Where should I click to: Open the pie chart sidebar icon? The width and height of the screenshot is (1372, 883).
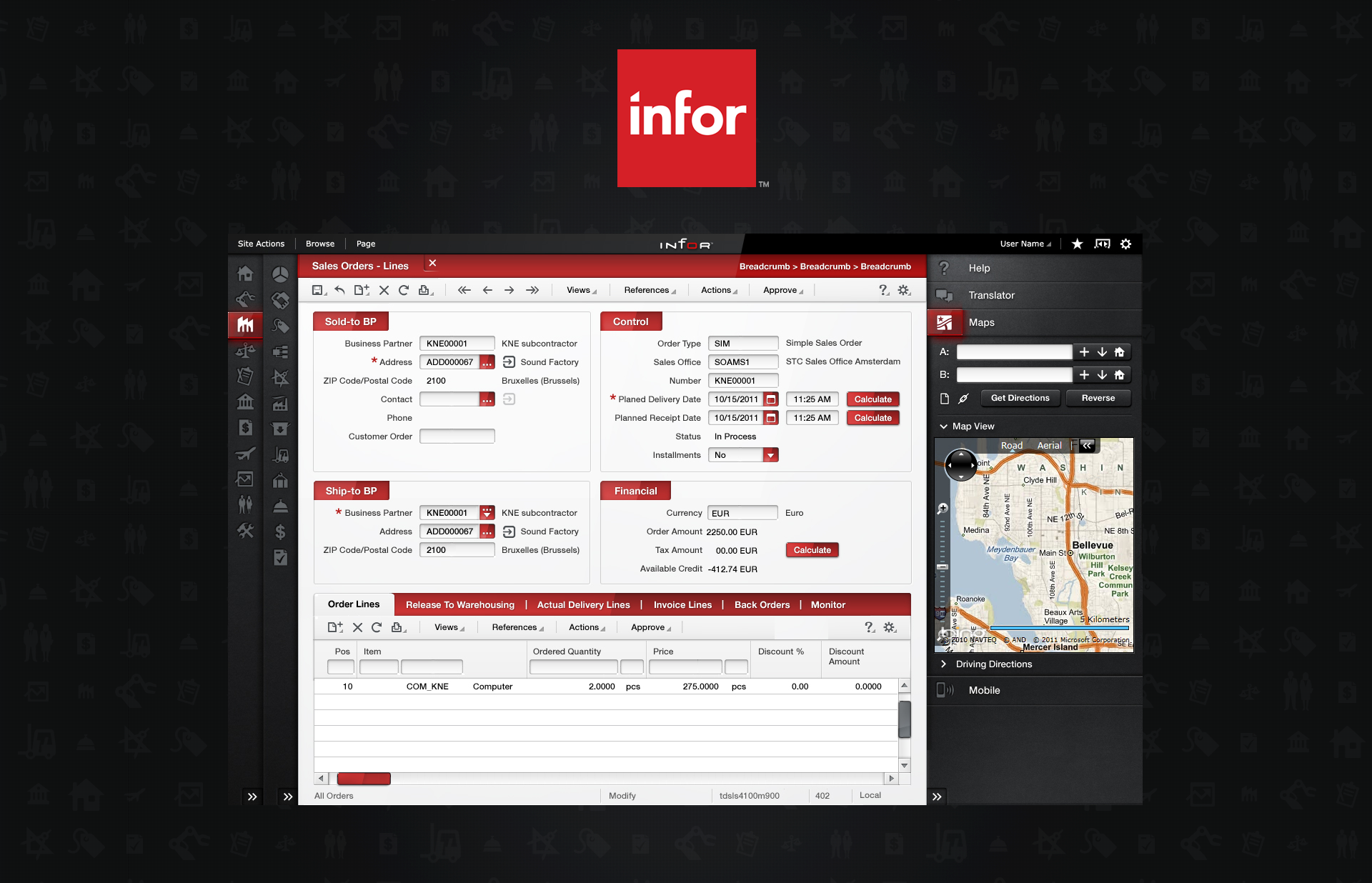point(280,274)
